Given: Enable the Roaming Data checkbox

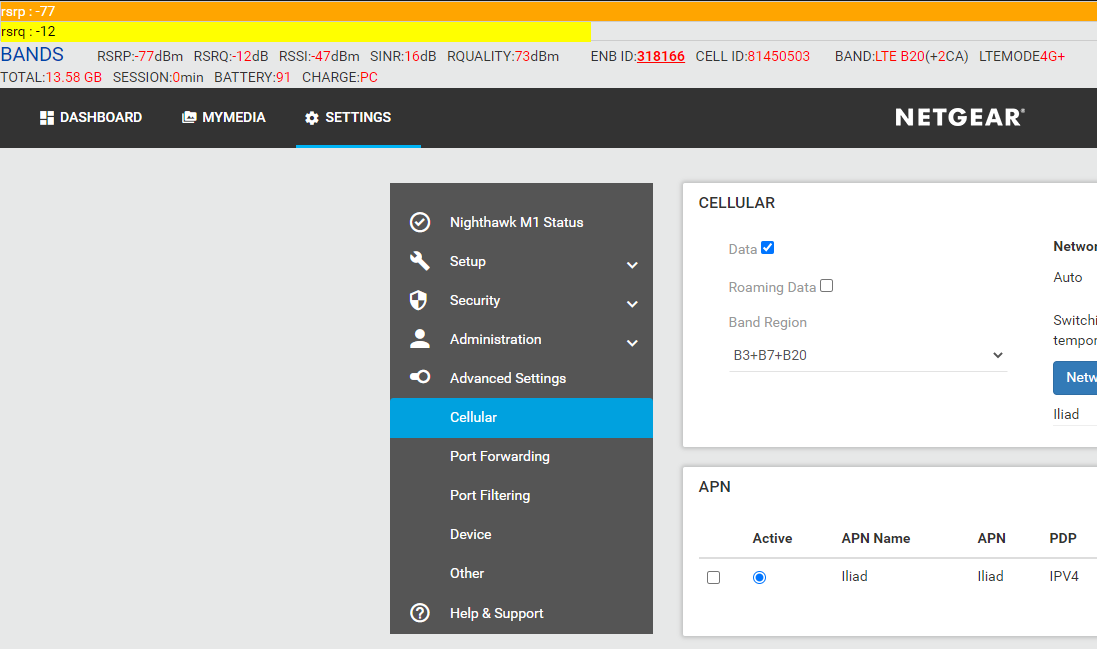Looking at the screenshot, I should (826, 285).
